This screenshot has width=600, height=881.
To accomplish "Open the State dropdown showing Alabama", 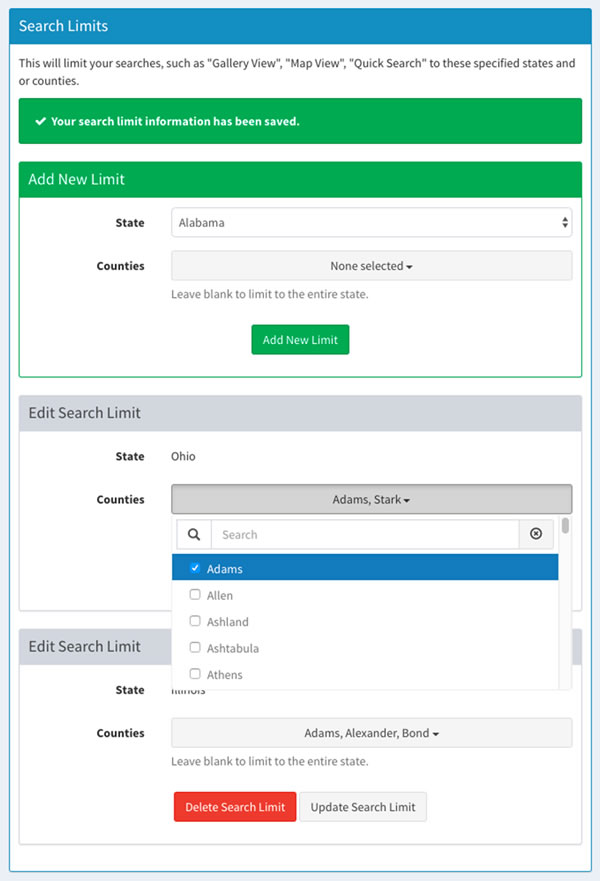I will coord(371,223).
